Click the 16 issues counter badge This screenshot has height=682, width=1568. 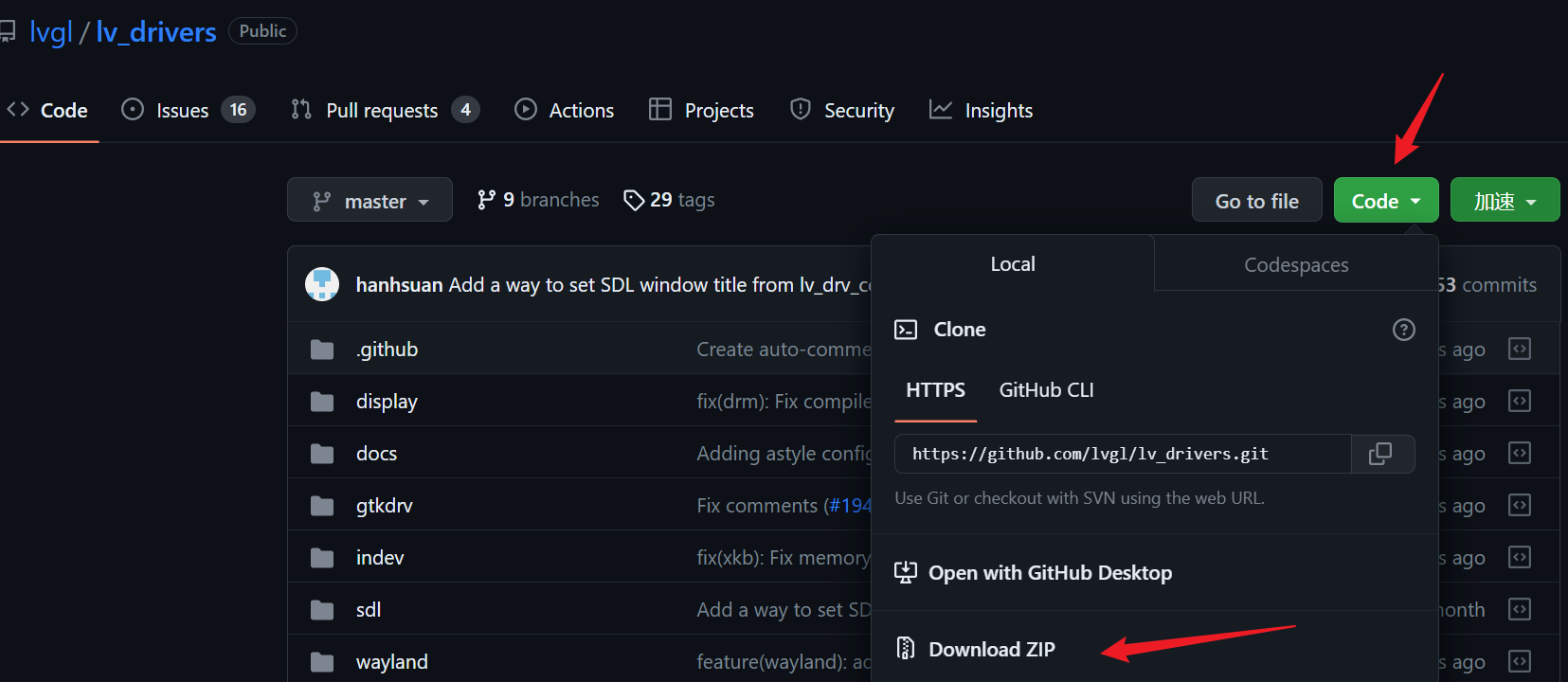click(238, 110)
